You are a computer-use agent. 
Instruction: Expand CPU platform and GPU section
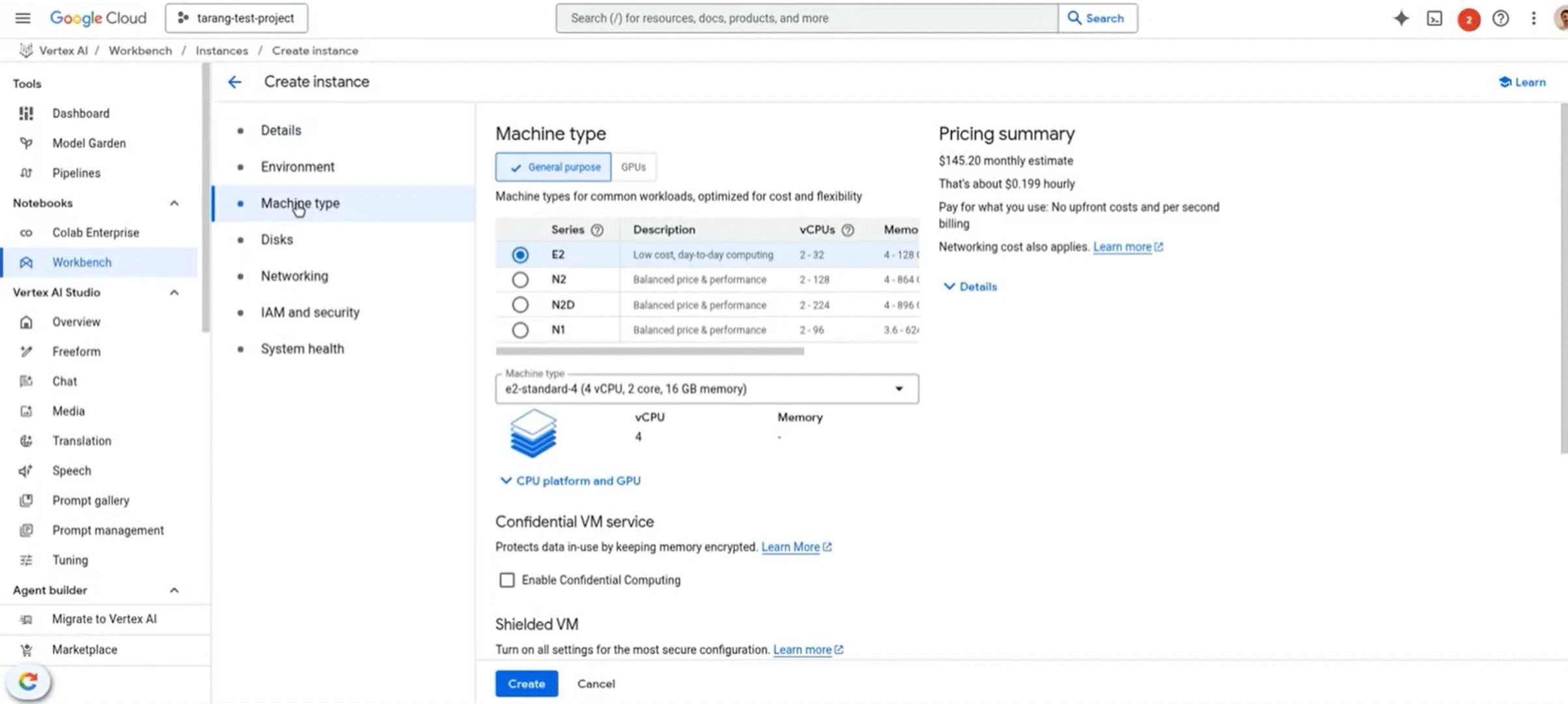[x=570, y=480]
